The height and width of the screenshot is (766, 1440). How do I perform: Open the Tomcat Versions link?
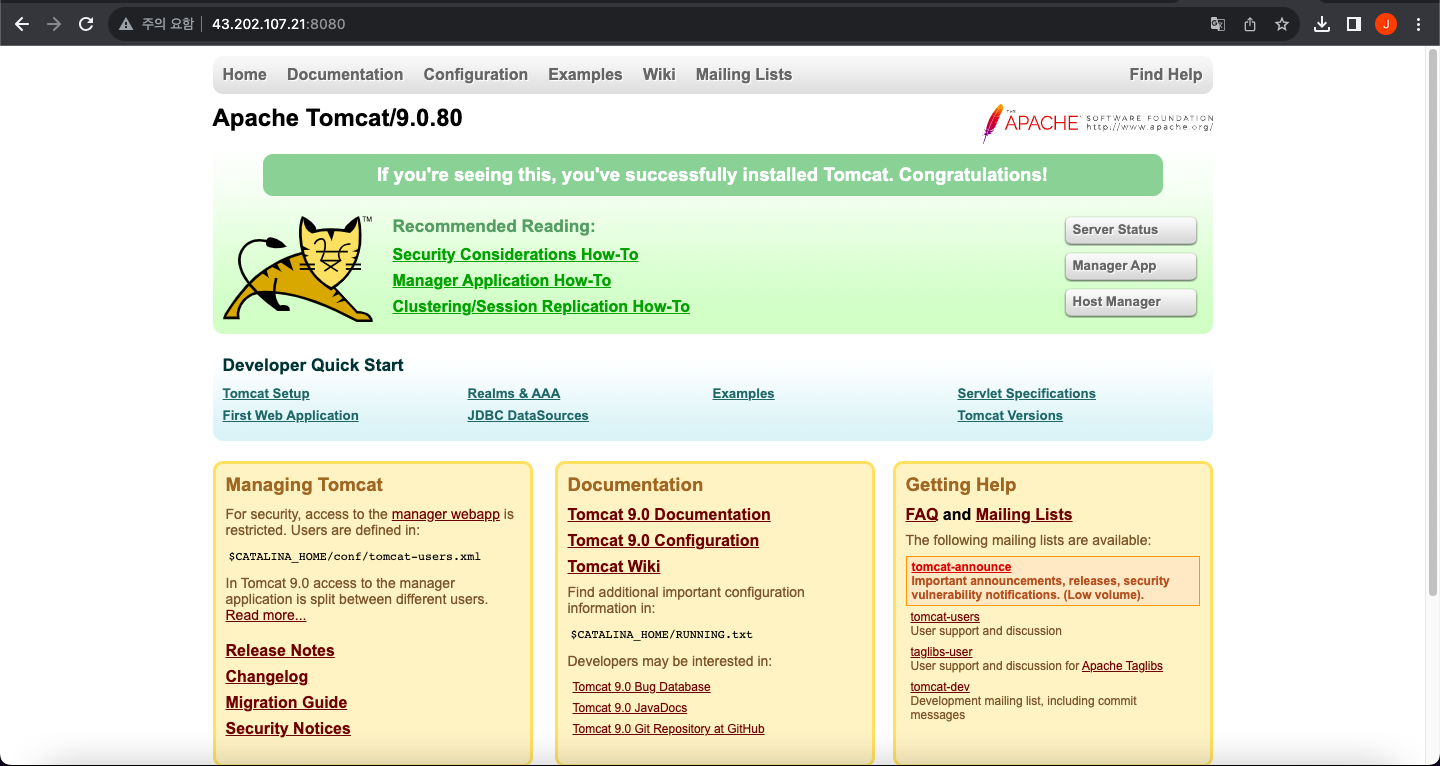click(1010, 415)
